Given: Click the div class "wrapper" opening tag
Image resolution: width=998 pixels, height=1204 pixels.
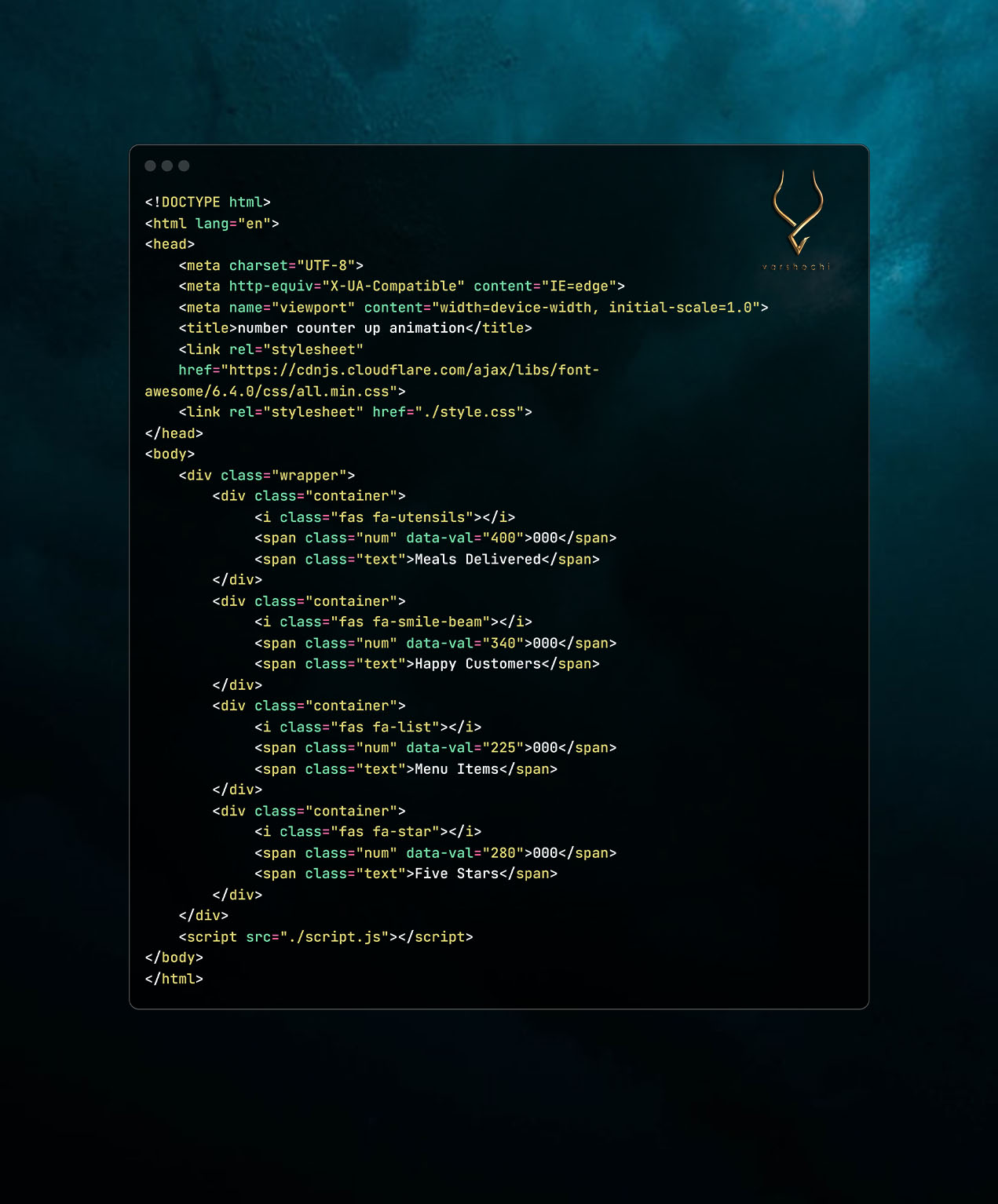Looking at the screenshot, I should coord(266,476).
